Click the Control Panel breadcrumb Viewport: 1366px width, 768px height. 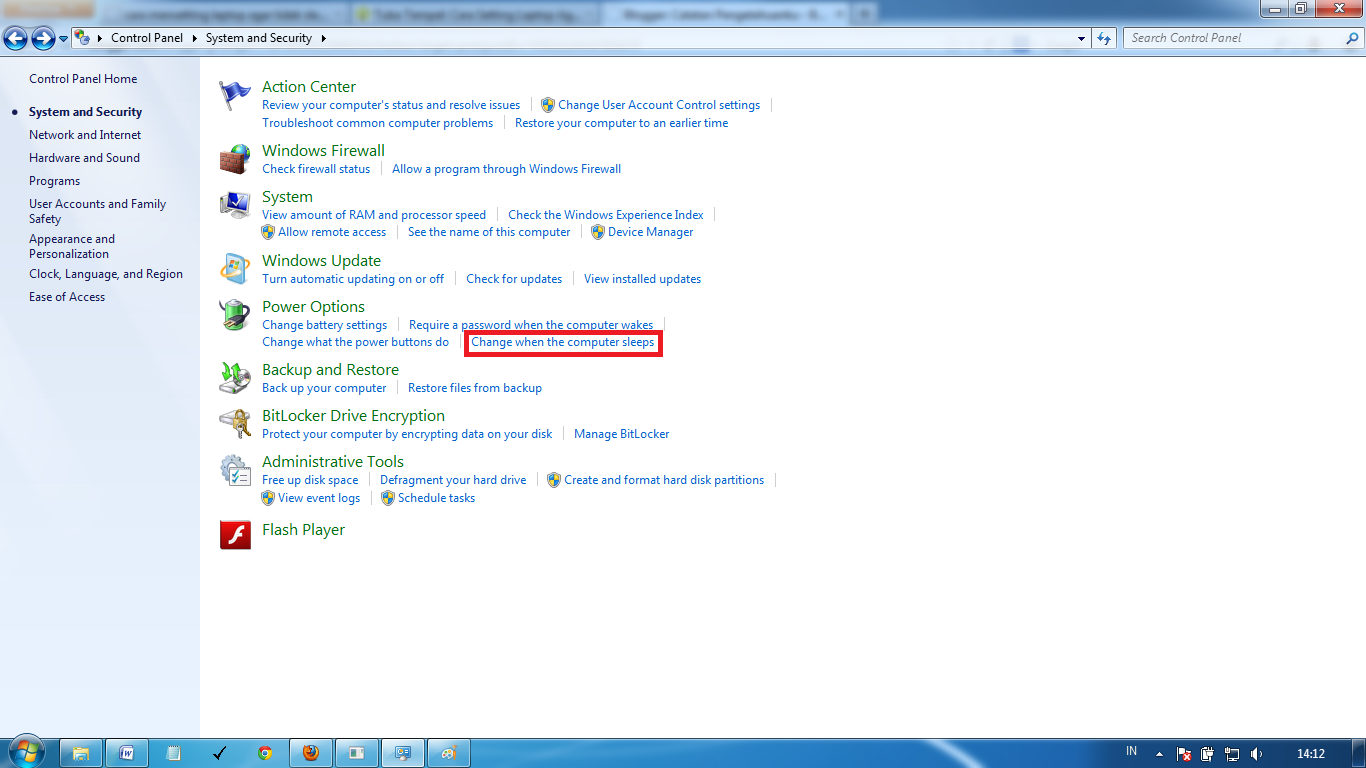147,38
